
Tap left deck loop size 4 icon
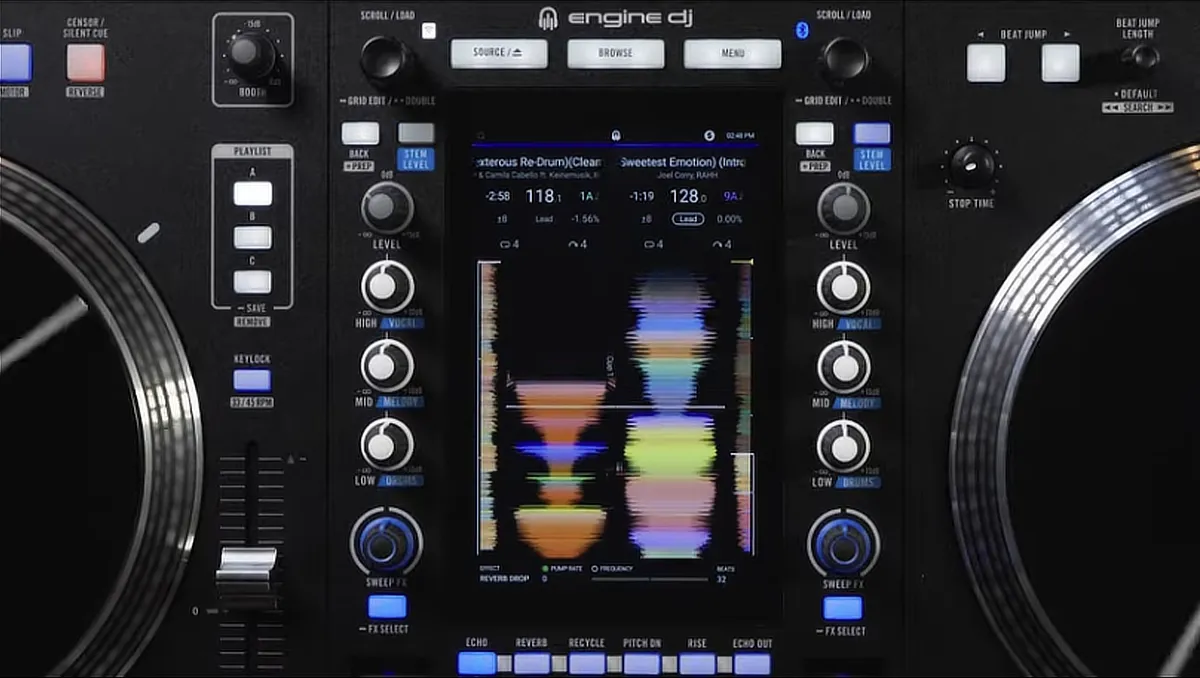[x=508, y=244]
